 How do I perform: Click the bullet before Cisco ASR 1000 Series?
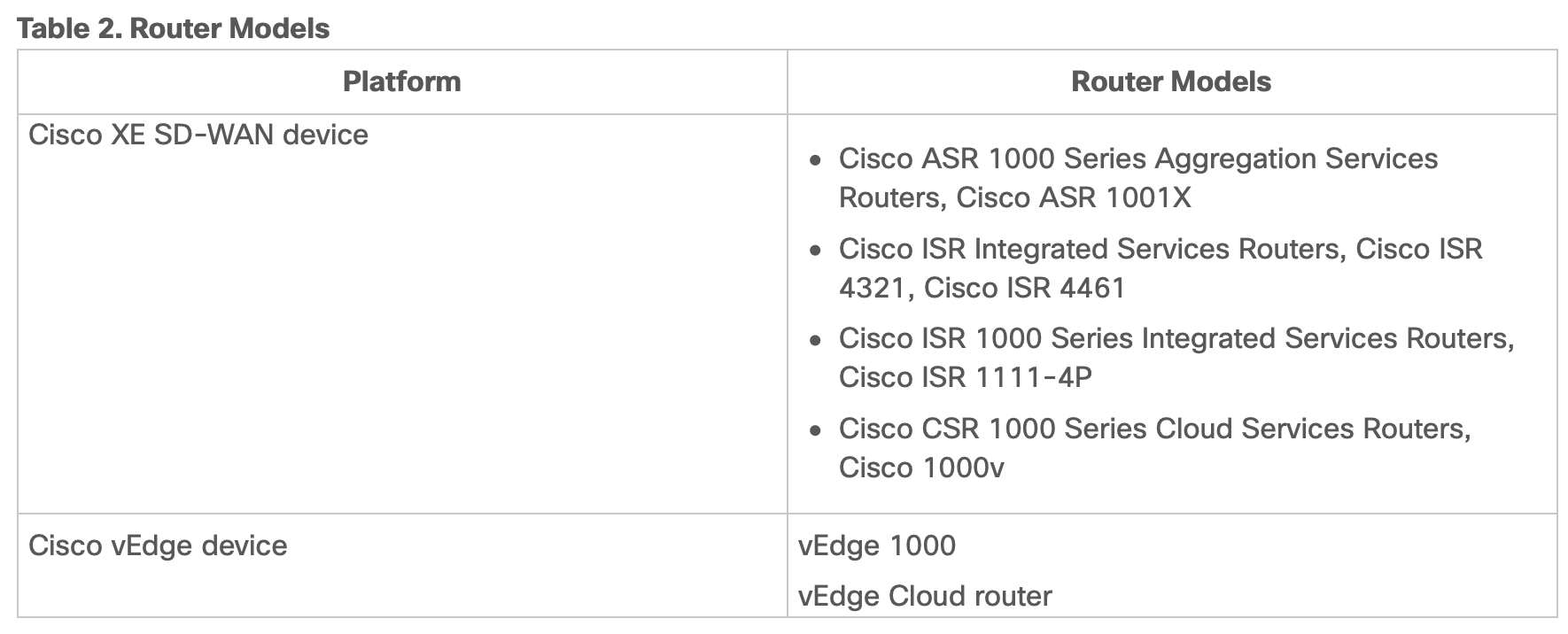[816, 161]
